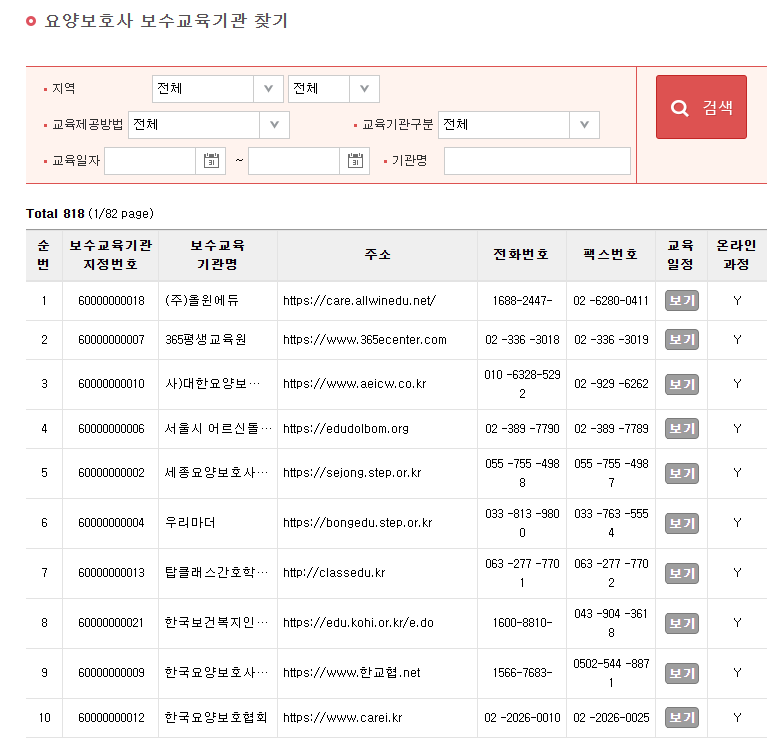Viewport: 782px width, 744px height.
Task: Click the Total 818 page count text
Action: pyautogui.click(x=90, y=213)
